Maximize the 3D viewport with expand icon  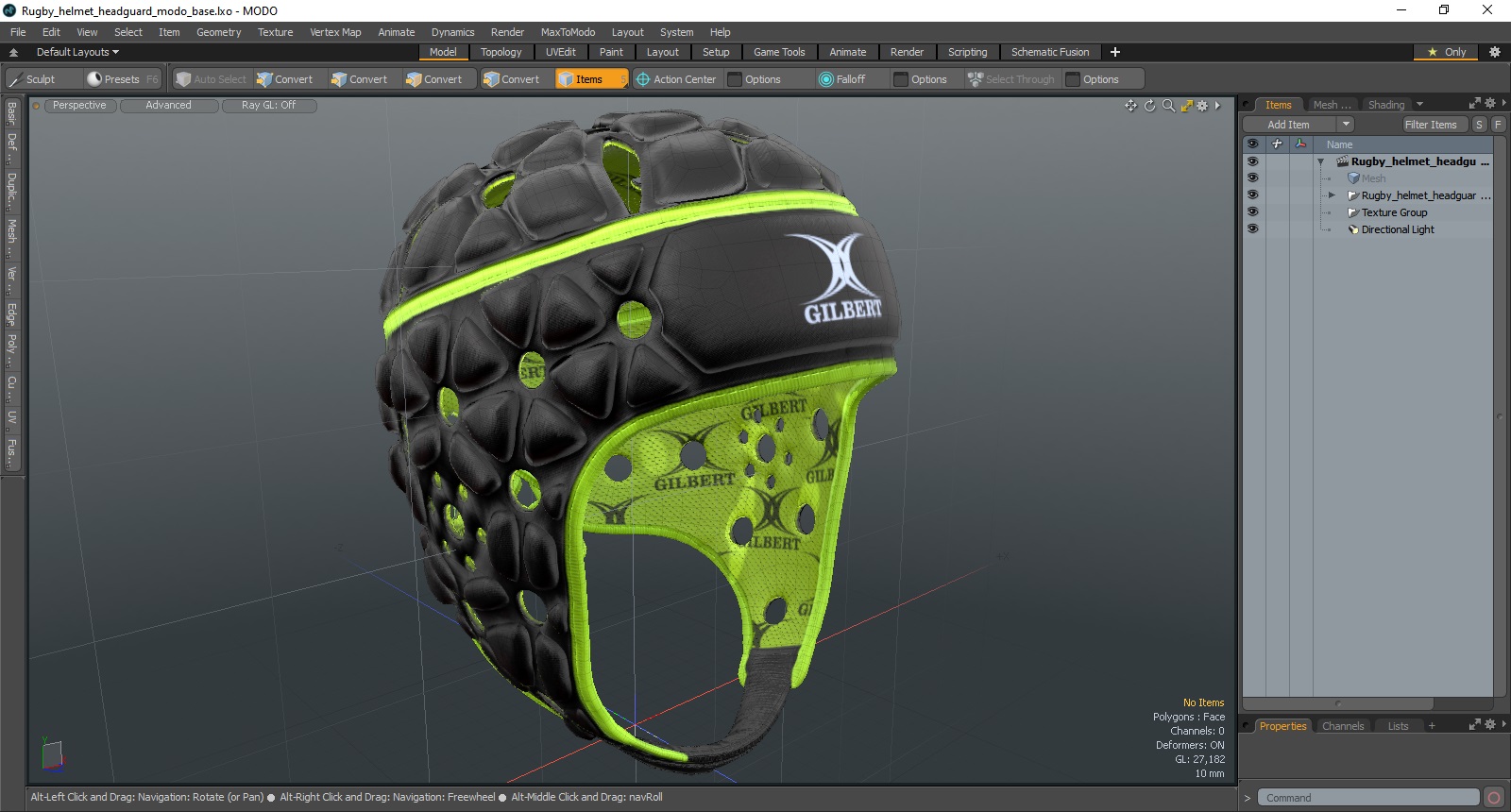pyautogui.click(x=1187, y=106)
